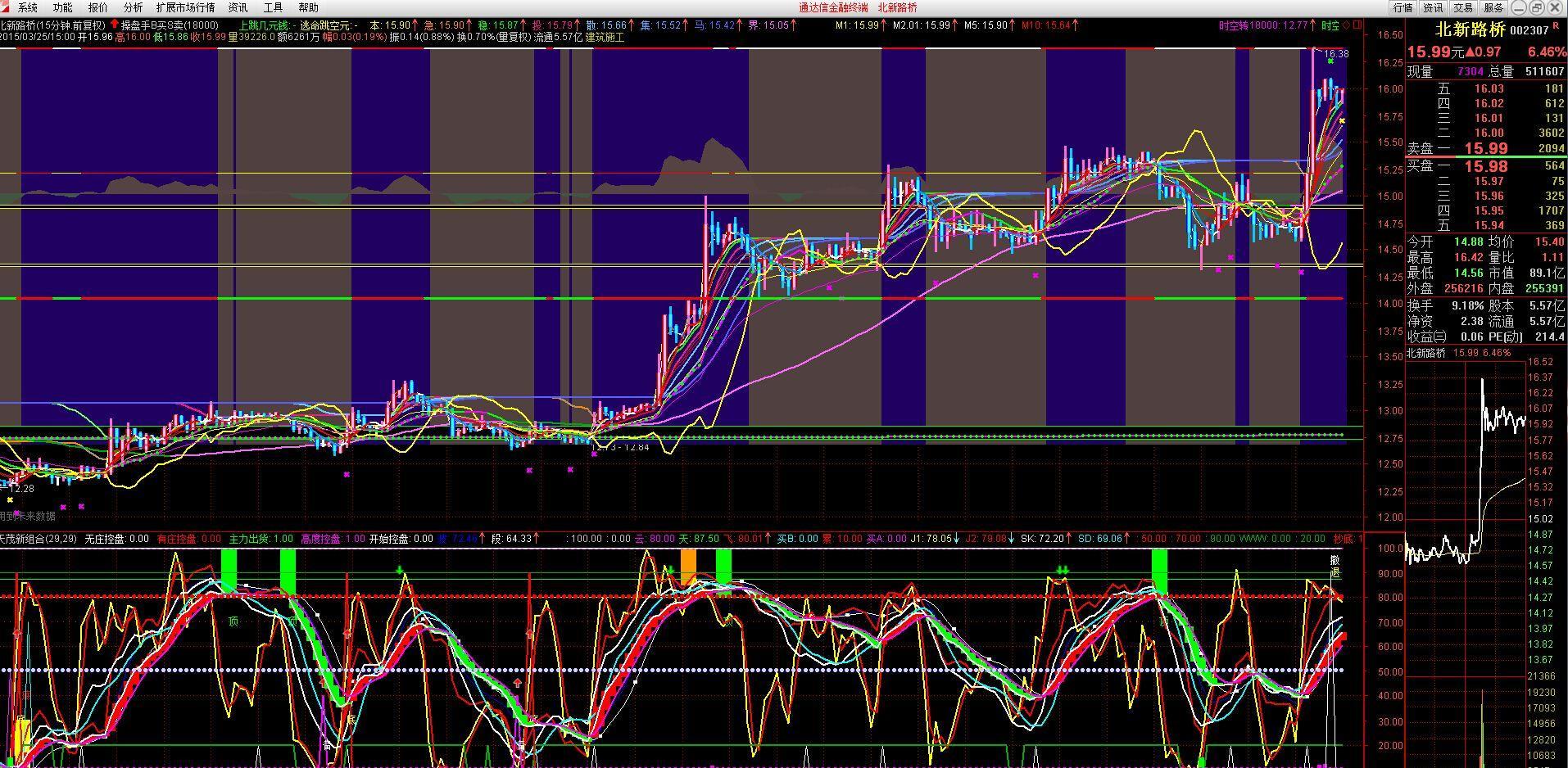The image size is (1568, 768).
Task: Click the 最低 value 14.56
Action: coord(1468,273)
